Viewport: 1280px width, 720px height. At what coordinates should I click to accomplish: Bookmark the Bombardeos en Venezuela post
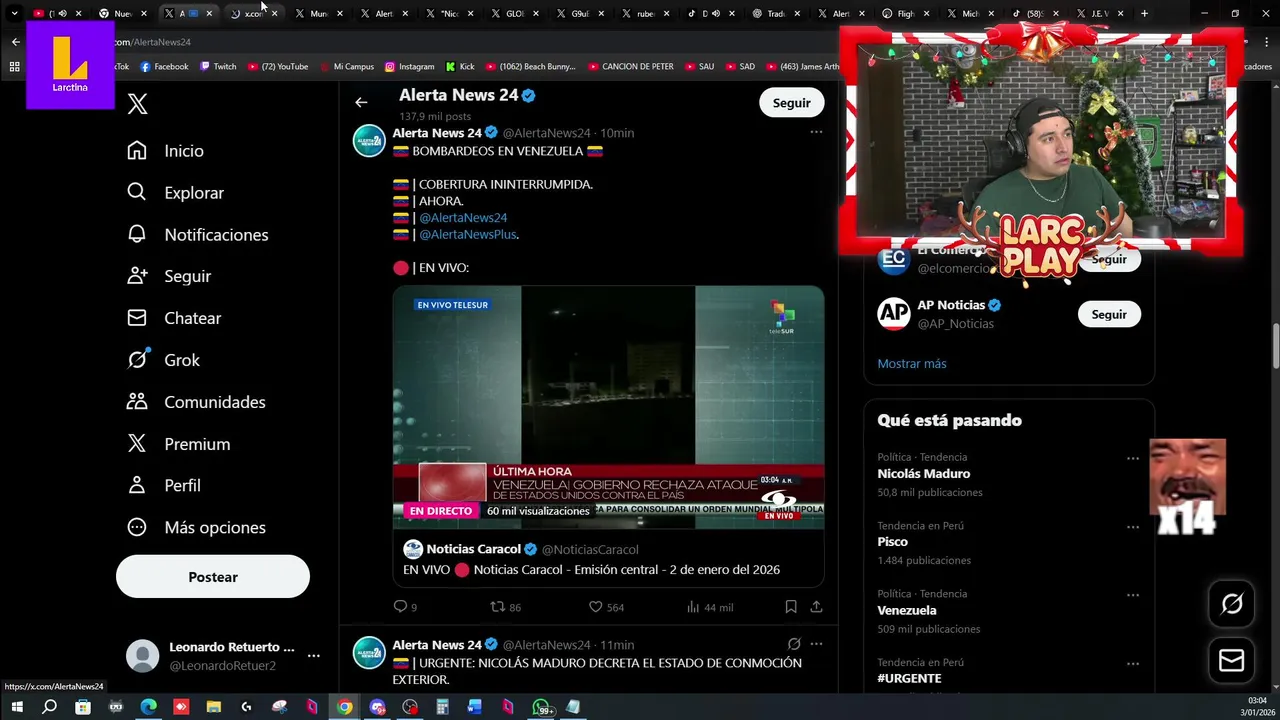point(791,607)
